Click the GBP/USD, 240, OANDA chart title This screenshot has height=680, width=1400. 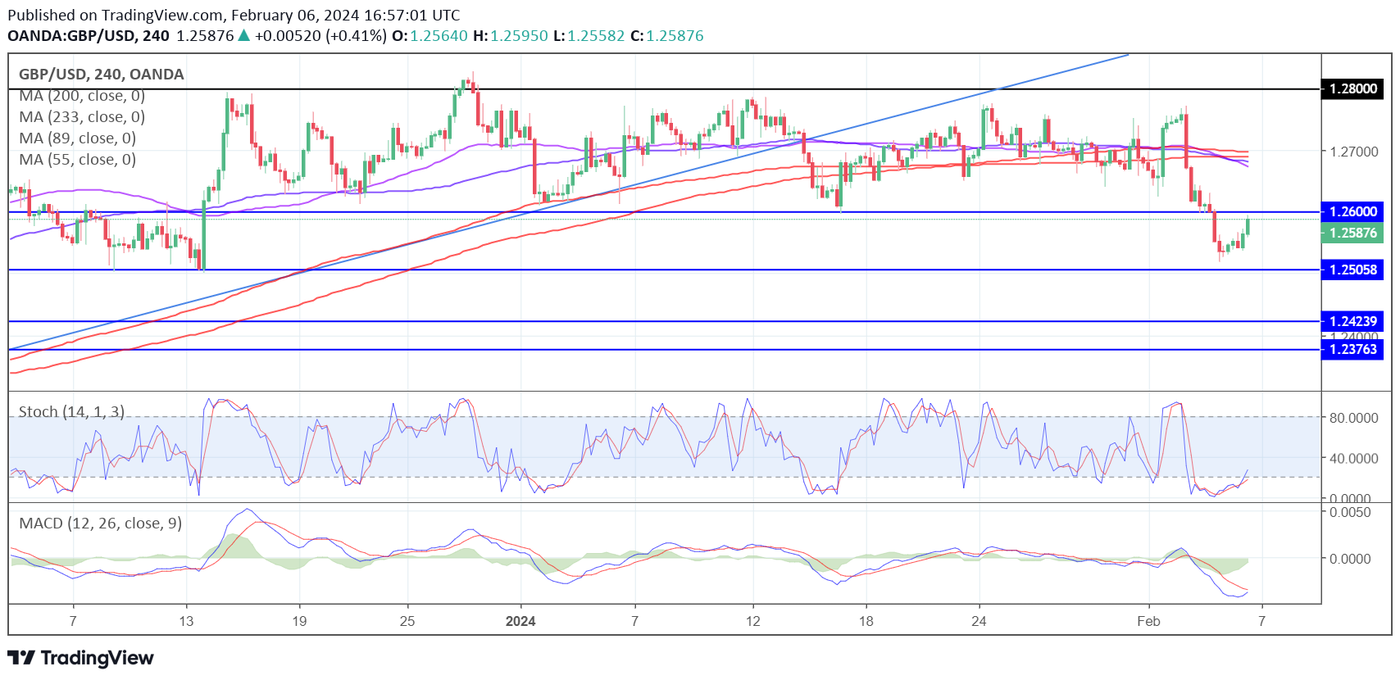101,74
